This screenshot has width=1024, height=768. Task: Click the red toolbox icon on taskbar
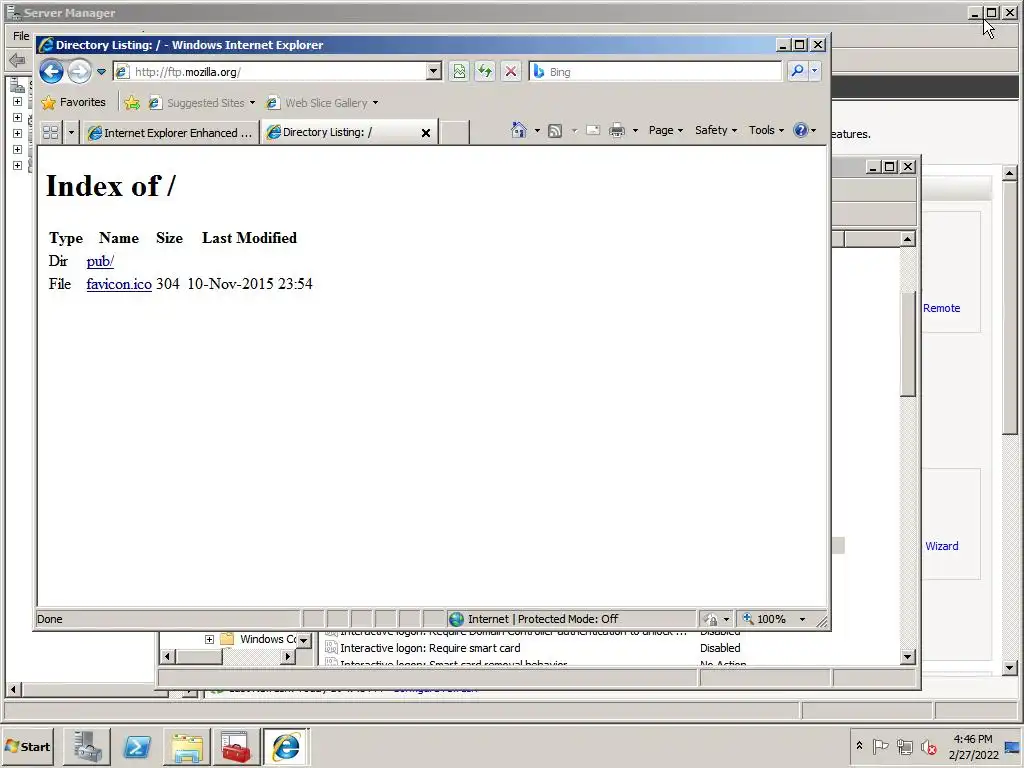(x=236, y=747)
